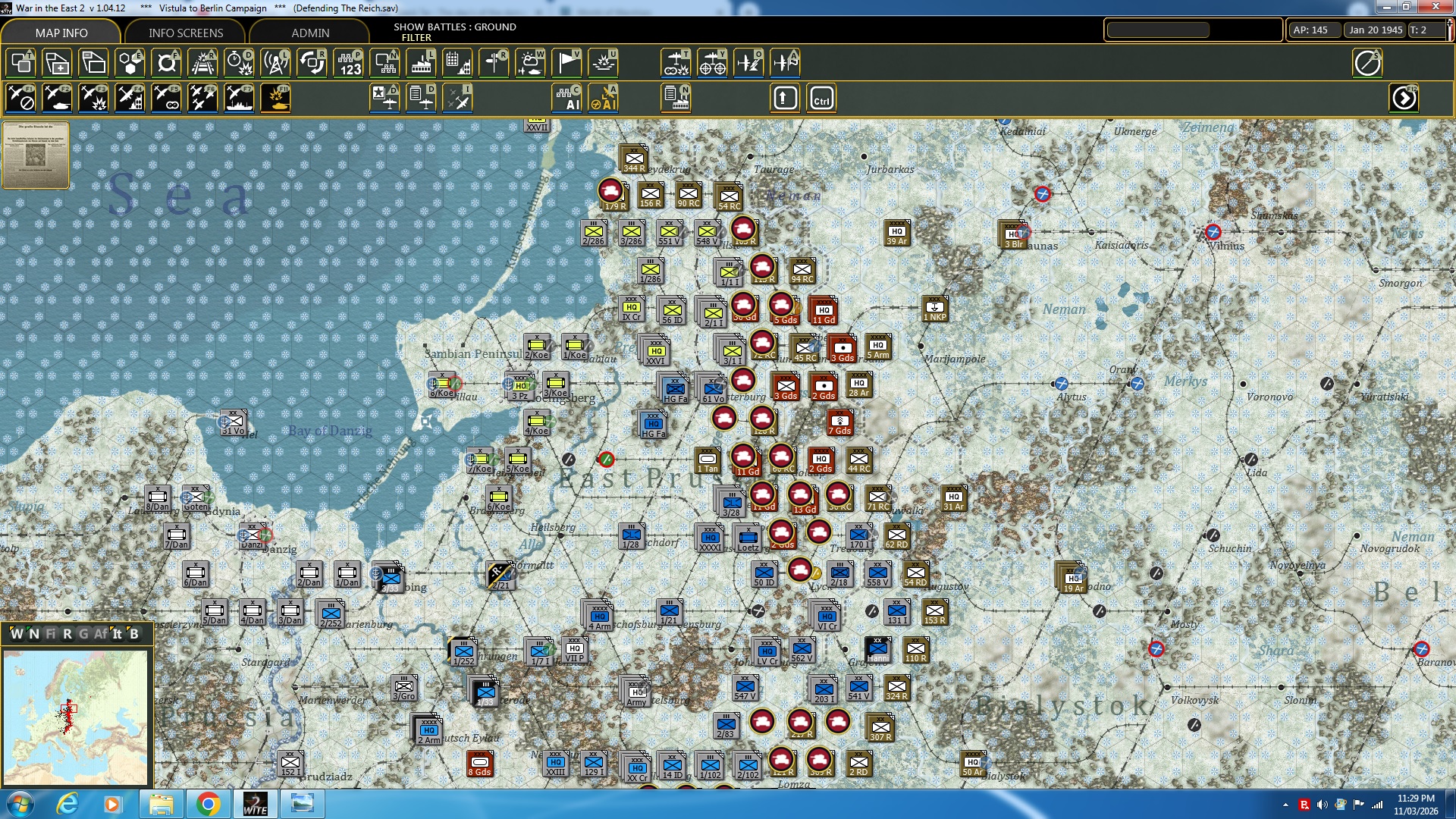Select the naval patrol F7 air mode
This screenshot has height=819, width=1456.
pos(239,99)
